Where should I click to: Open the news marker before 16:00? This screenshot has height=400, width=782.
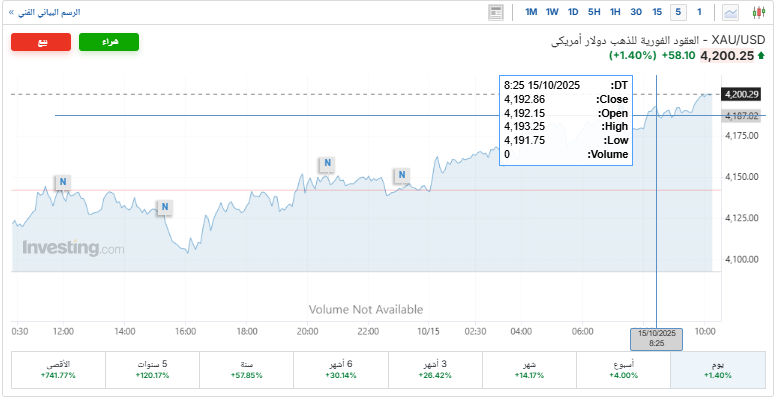click(164, 207)
